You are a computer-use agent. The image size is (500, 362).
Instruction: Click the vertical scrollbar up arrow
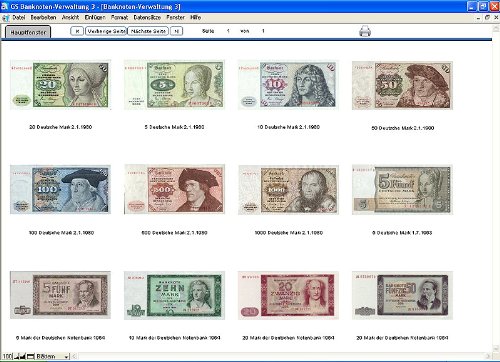(496, 29)
